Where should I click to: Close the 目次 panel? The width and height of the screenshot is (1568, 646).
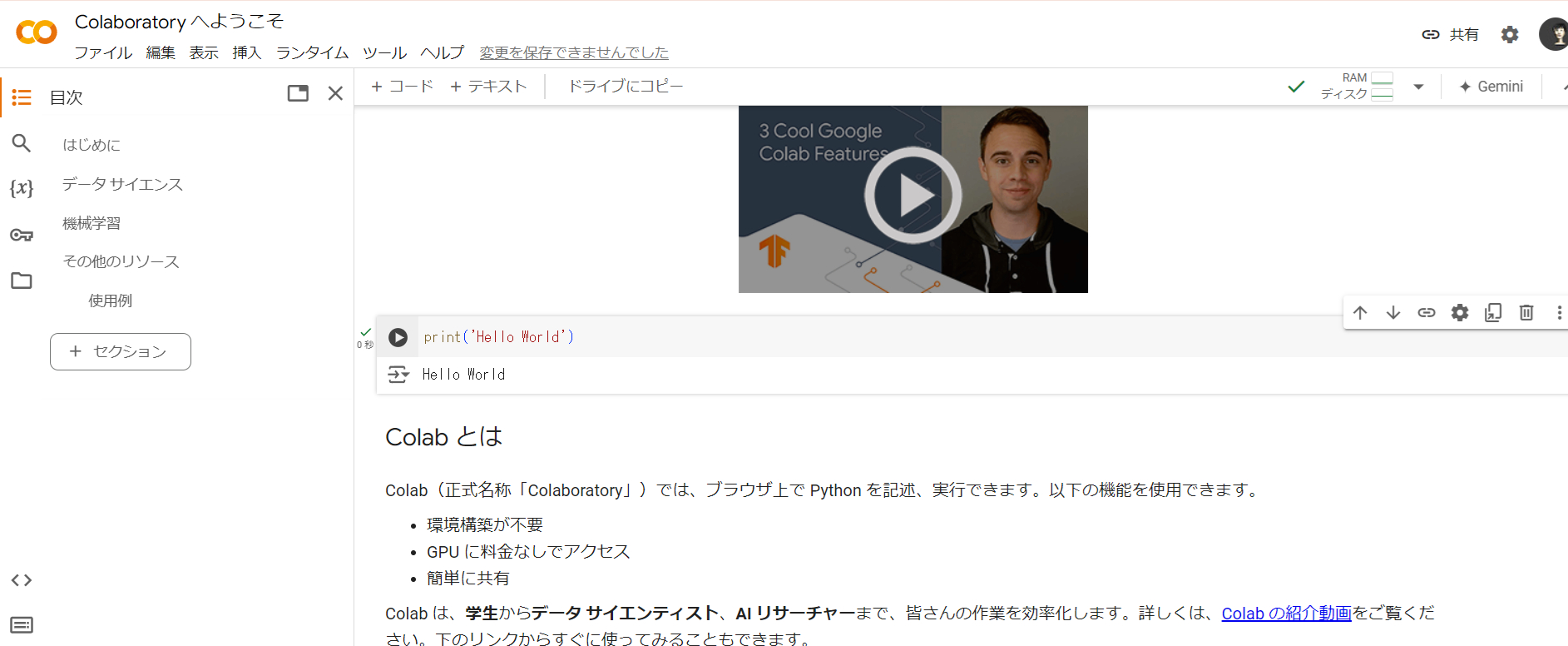(335, 93)
